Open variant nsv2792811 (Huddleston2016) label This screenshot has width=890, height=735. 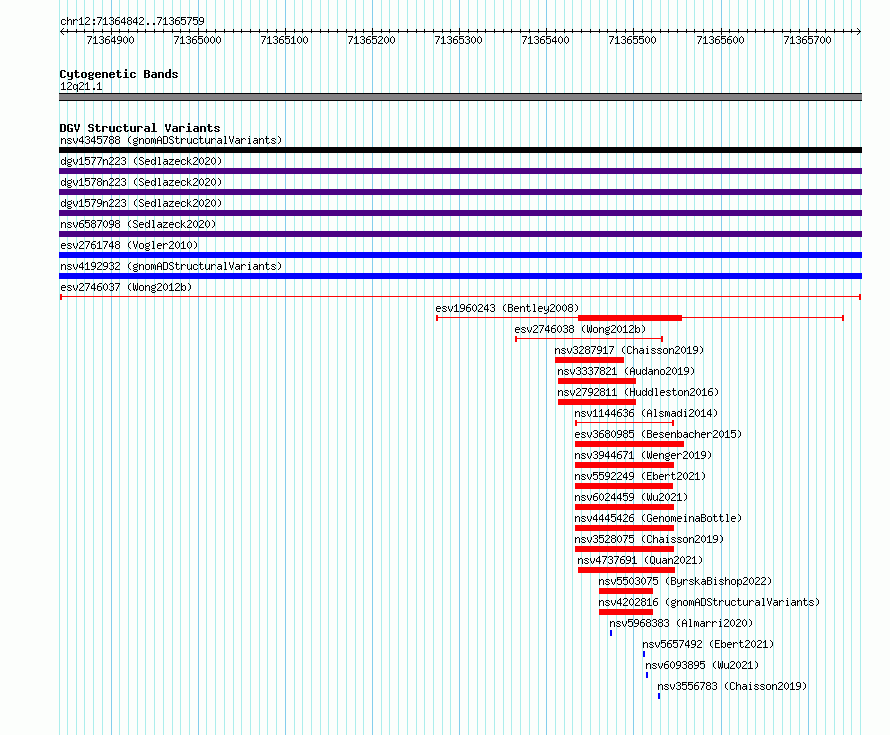point(638,392)
